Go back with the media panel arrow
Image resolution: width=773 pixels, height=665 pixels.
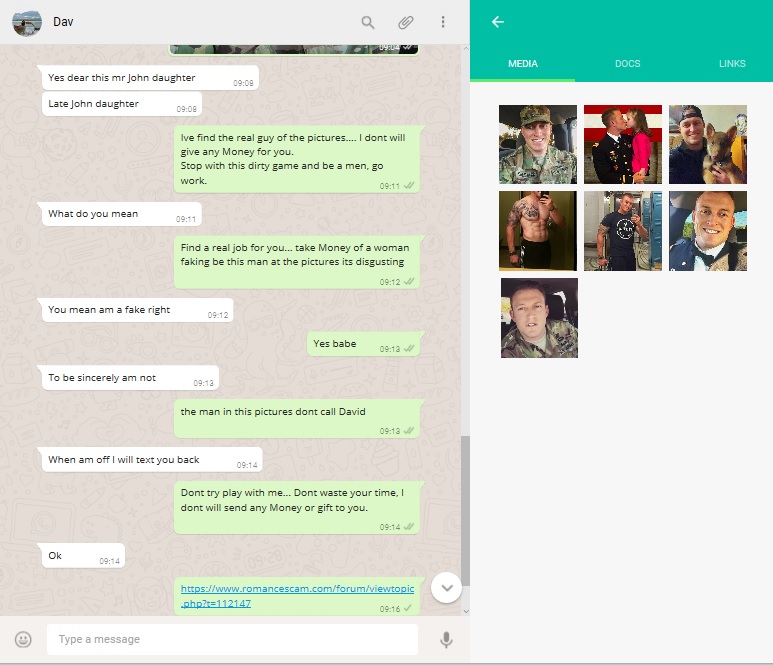[497, 22]
